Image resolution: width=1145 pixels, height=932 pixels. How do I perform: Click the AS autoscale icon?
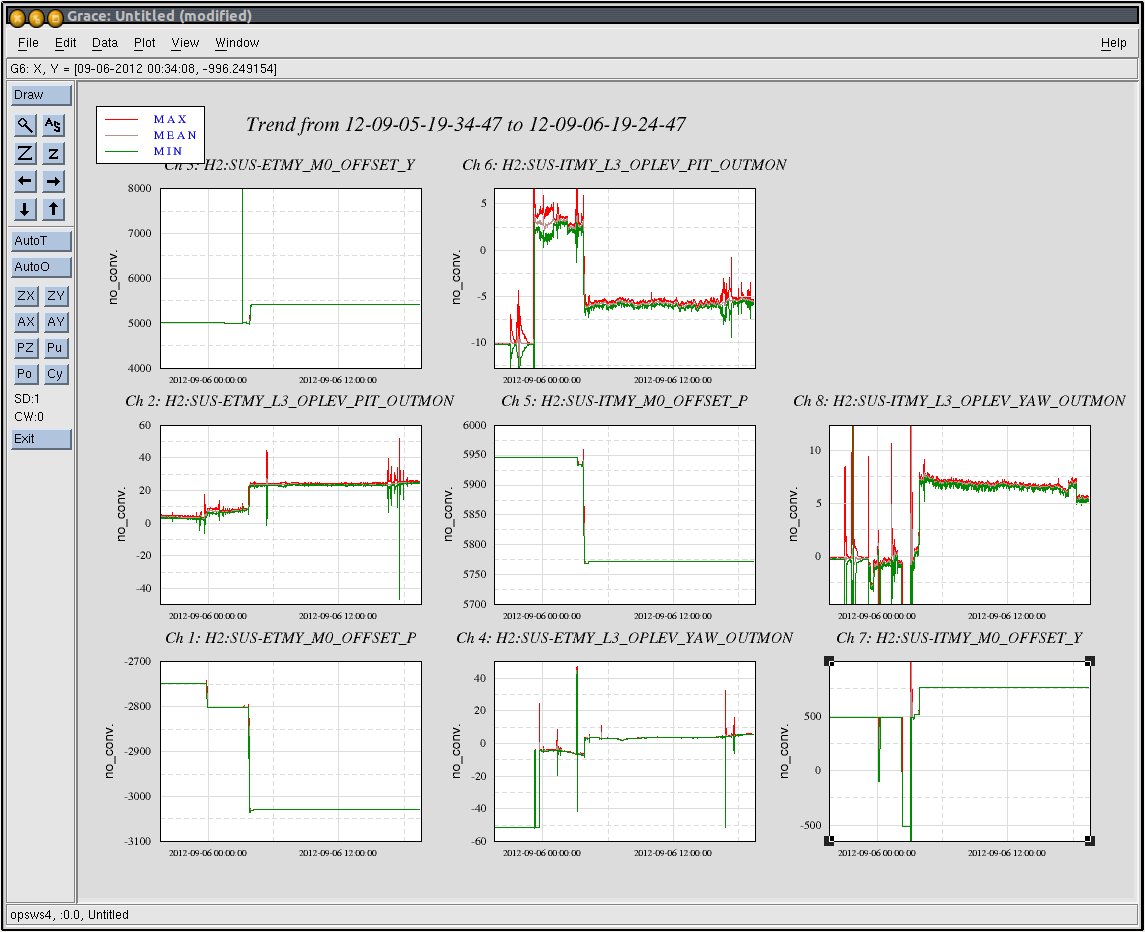53,126
